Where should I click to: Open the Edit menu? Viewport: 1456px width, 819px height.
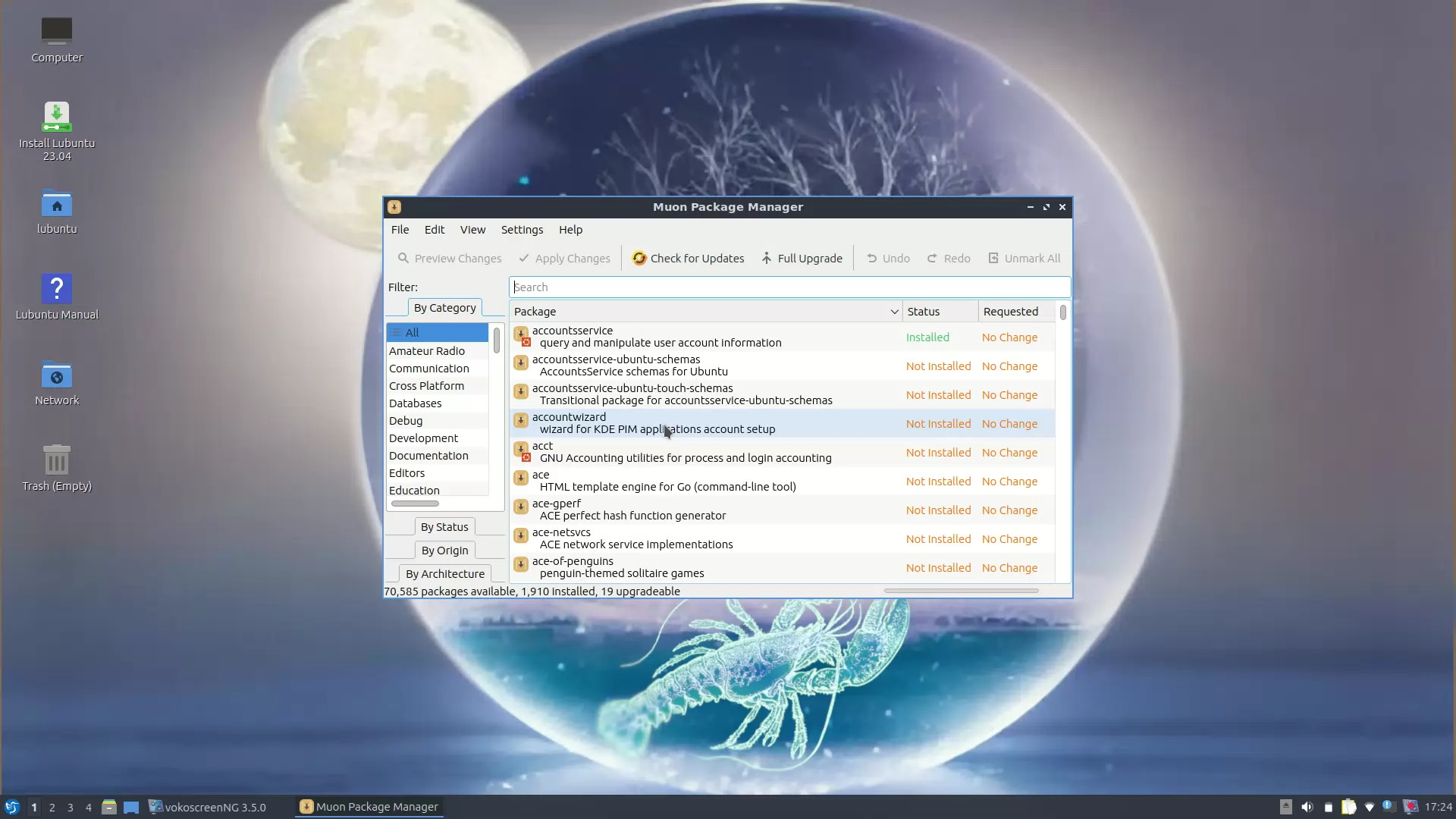(x=434, y=230)
